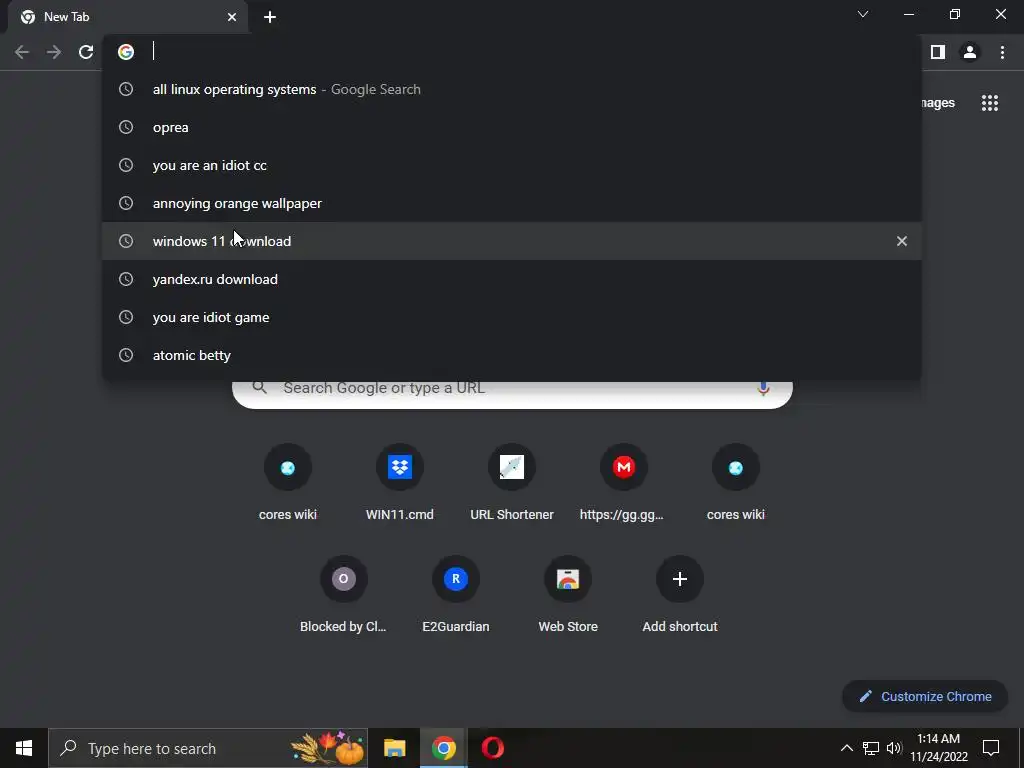
Task: Show hidden system tray icons chevron
Action: pos(846,748)
